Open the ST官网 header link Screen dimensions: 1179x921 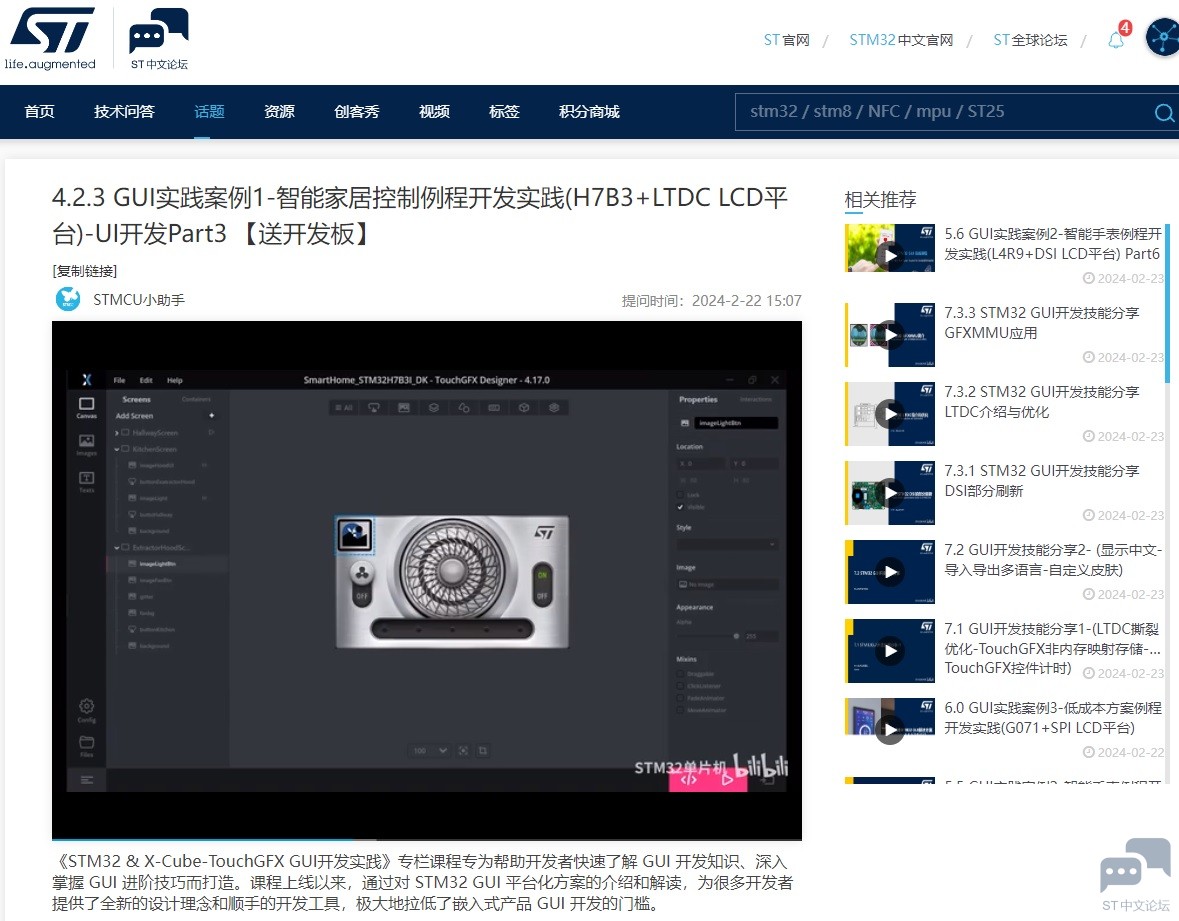(x=787, y=40)
